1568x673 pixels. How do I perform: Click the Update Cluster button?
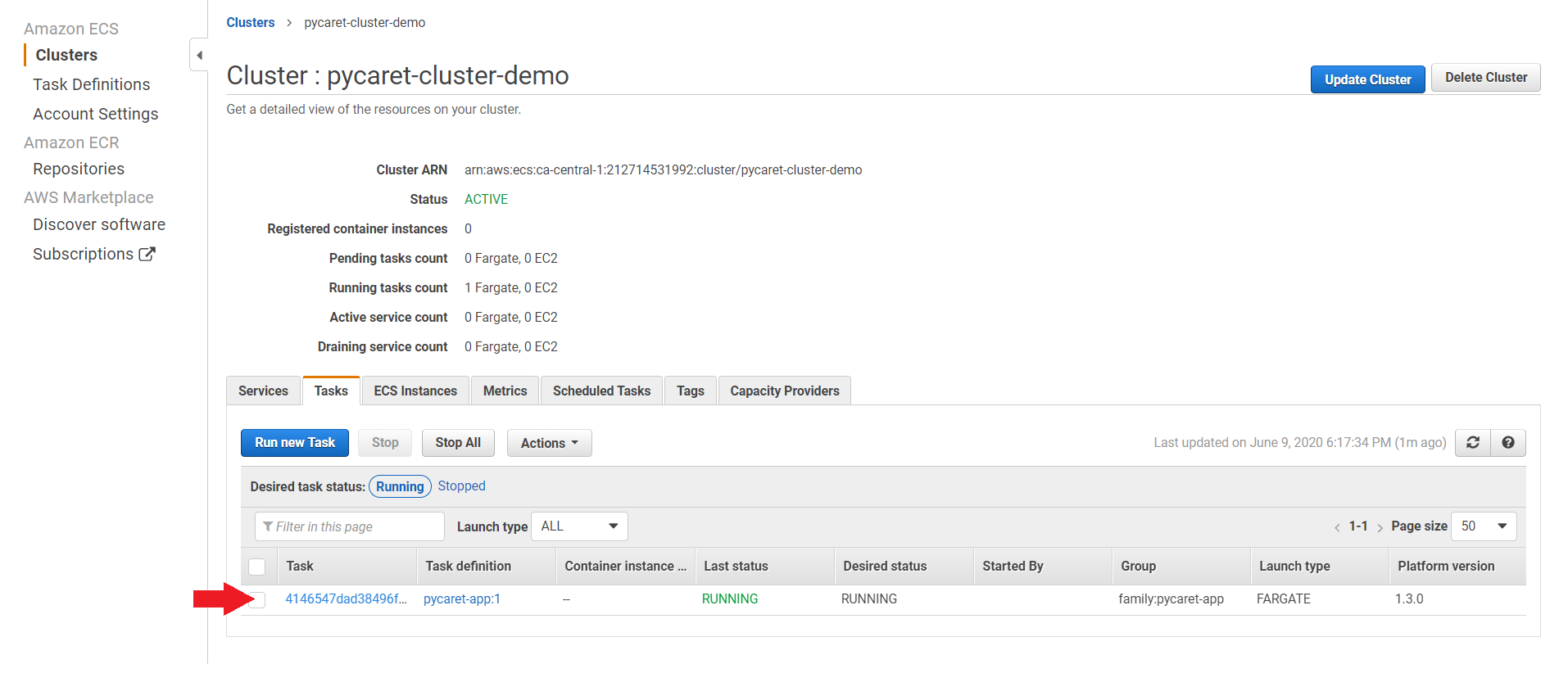click(1366, 79)
